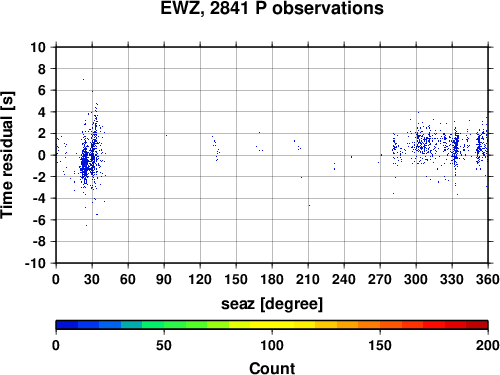Viewport: 500px width, 375px height.
Task: Click the x-axis tick label 90
Action: pos(164,279)
